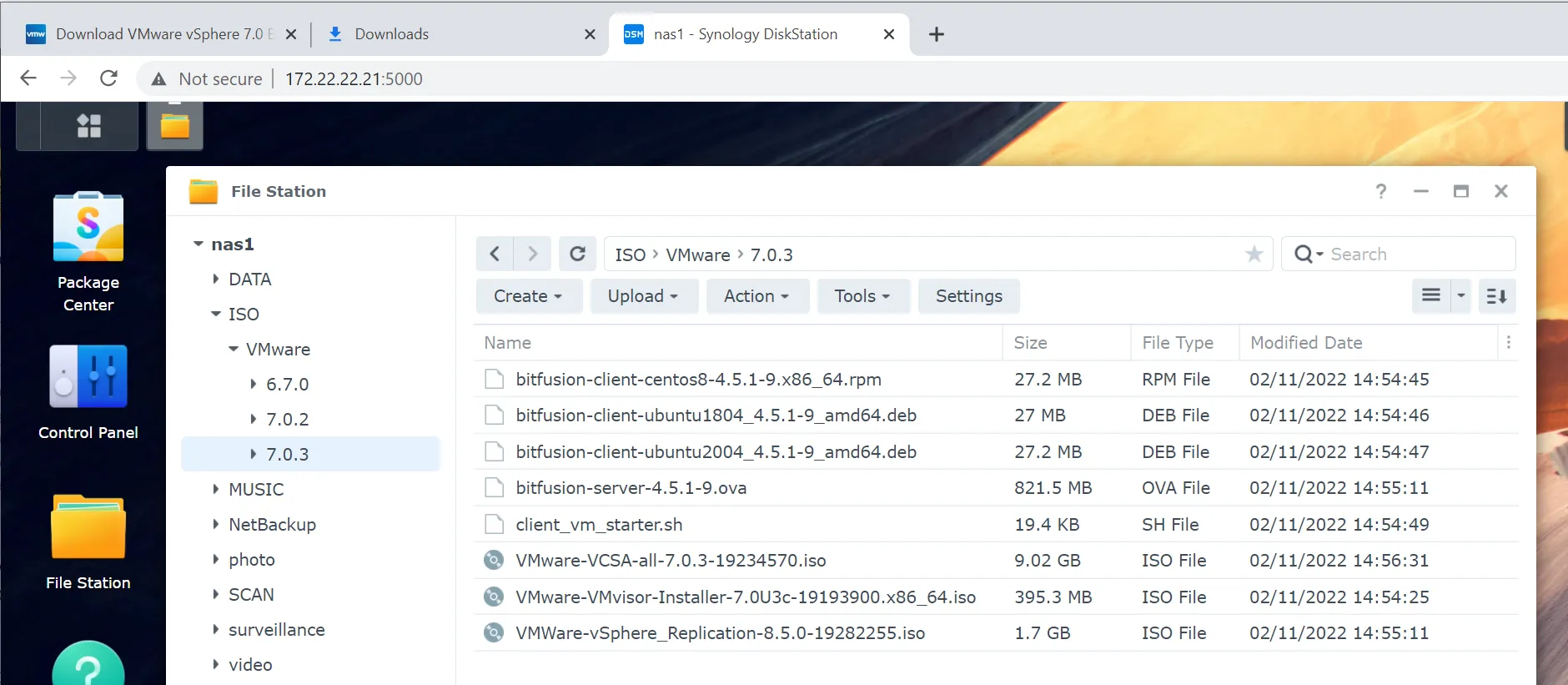
Task: Expand the NetBackup folder tree node
Action: point(216,524)
